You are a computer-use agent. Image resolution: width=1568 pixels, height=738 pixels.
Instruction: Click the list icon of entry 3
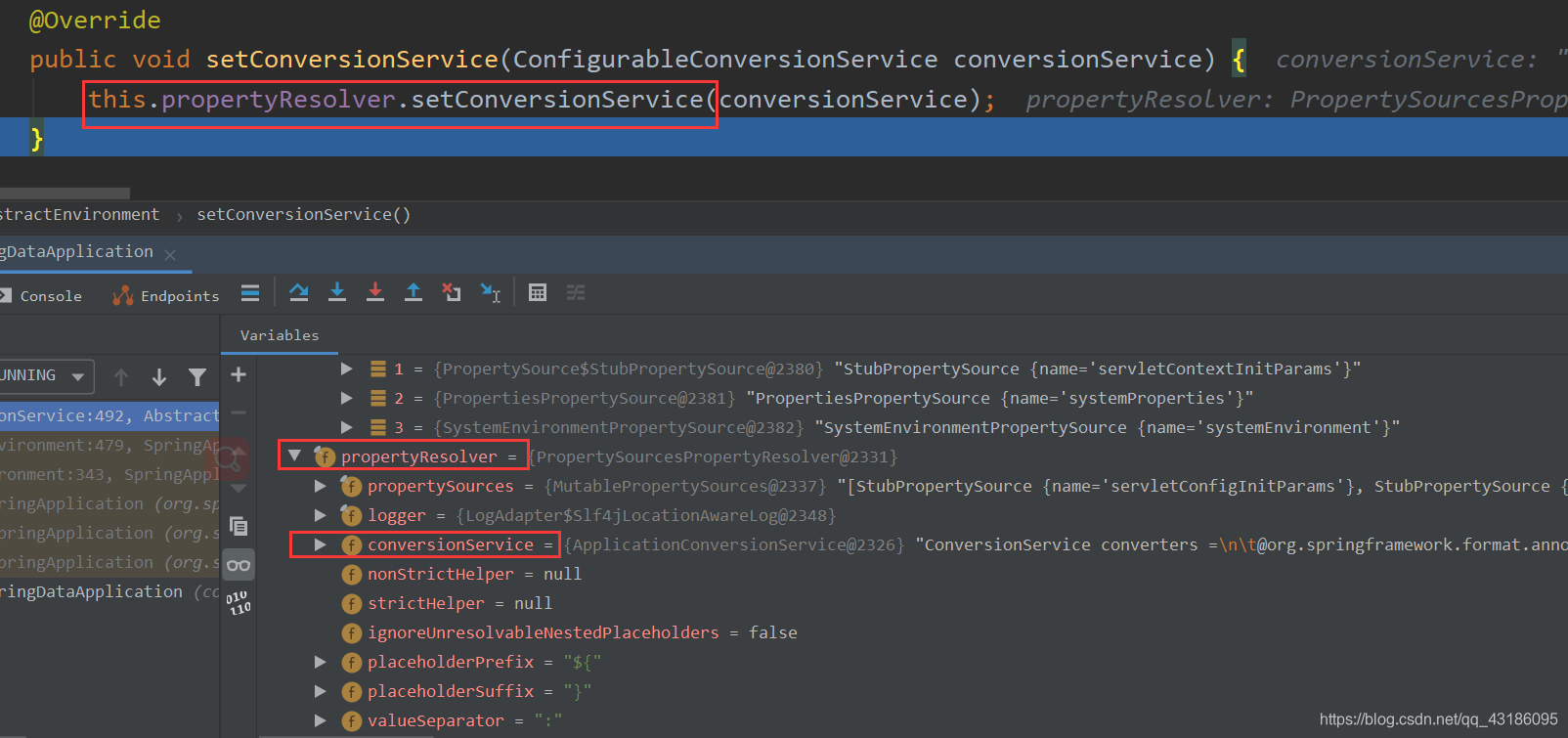pyautogui.click(x=377, y=427)
